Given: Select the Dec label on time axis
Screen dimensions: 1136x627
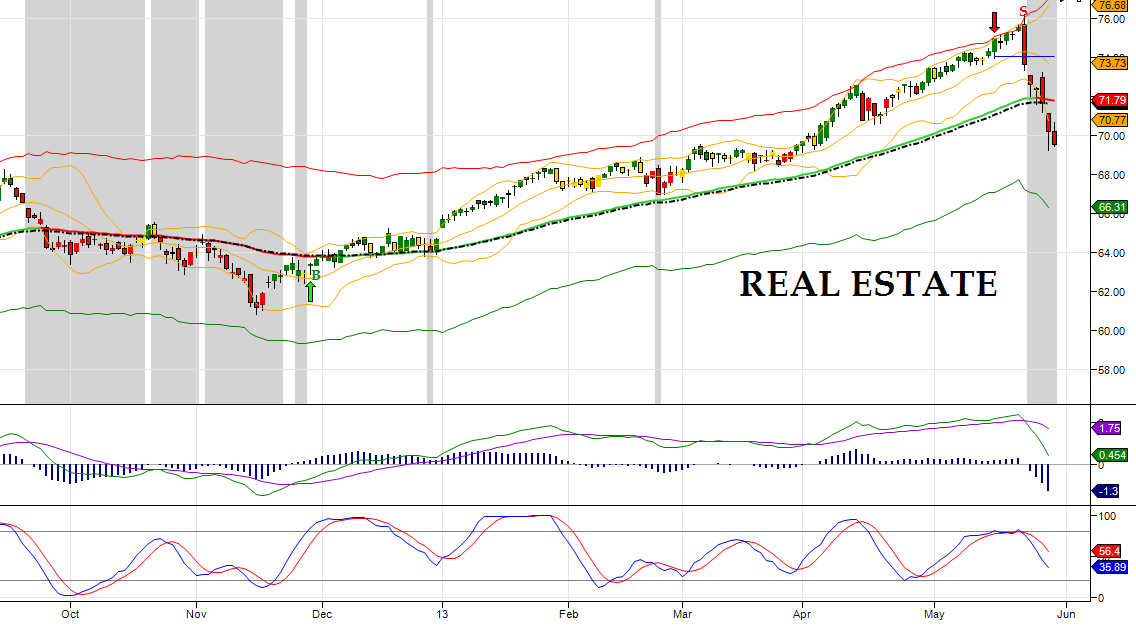Looking at the screenshot, I should [321, 613].
